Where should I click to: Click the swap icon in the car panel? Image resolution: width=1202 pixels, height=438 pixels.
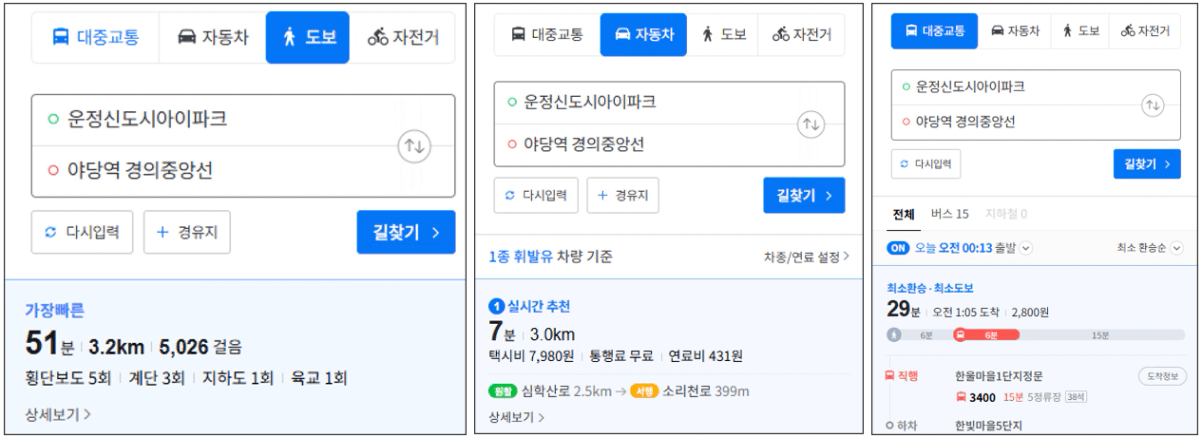click(x=811, y=124)
